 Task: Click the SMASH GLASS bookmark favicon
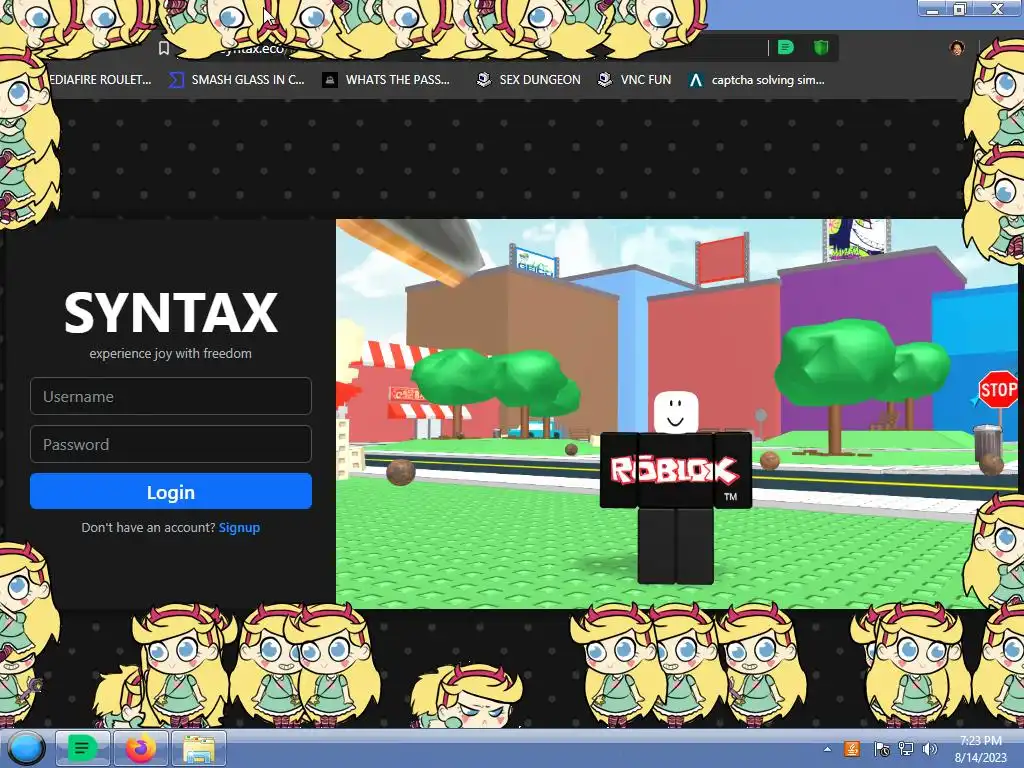click(176, 80)
